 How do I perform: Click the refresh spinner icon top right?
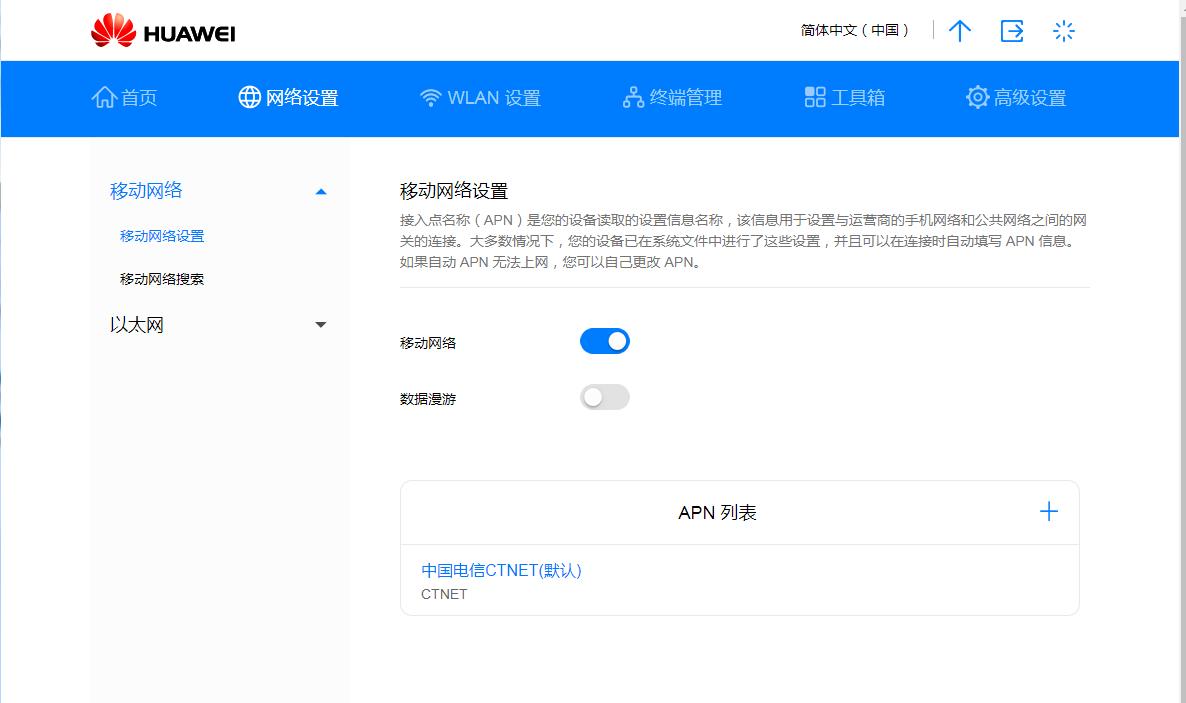[1064, 31]
